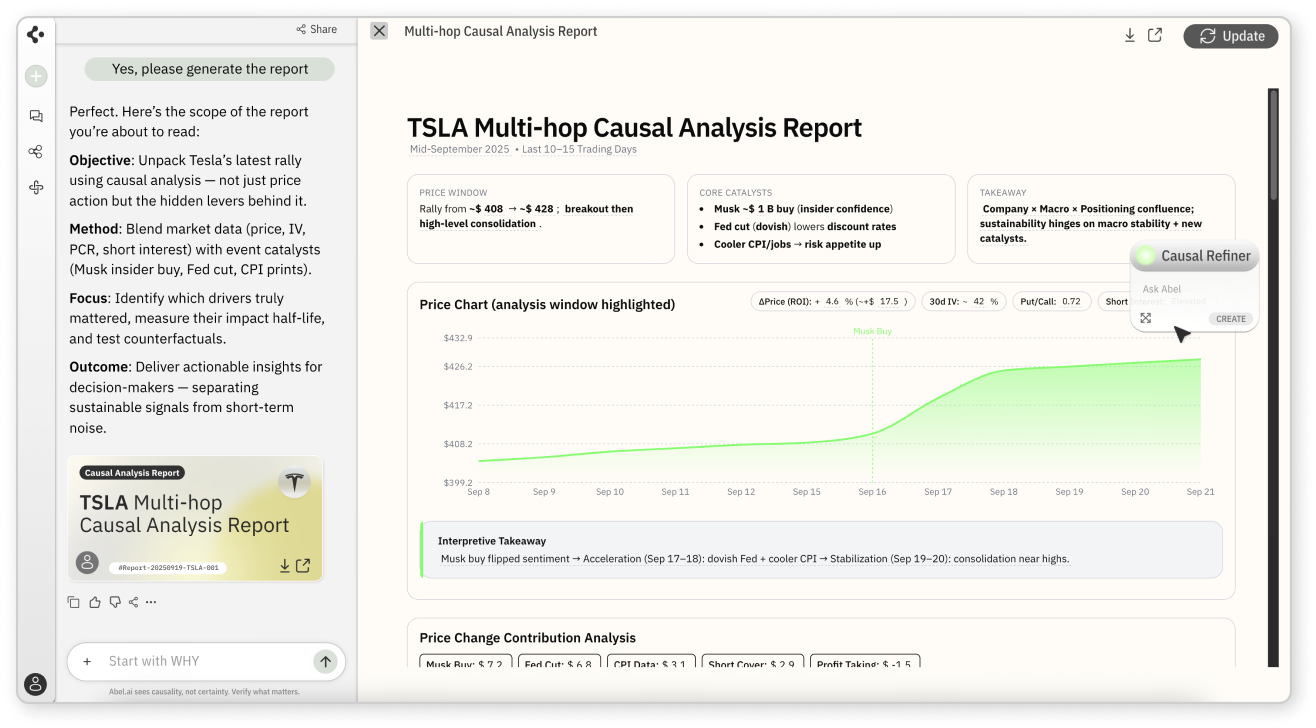Click the graph nodes icon in the sidebar
The image size is (1316, 728).
pos(36,152)
